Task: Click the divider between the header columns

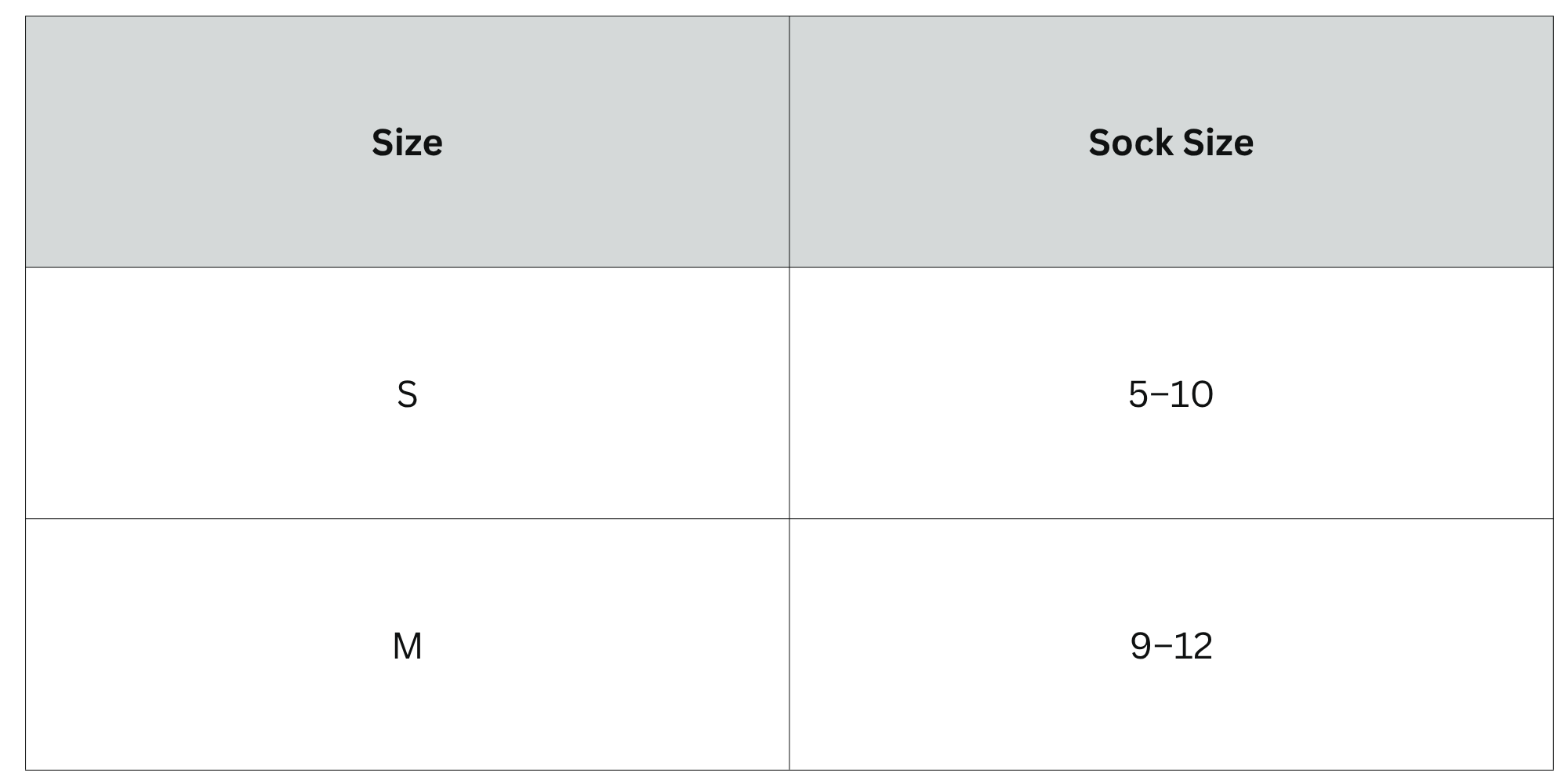Action: 789,142
